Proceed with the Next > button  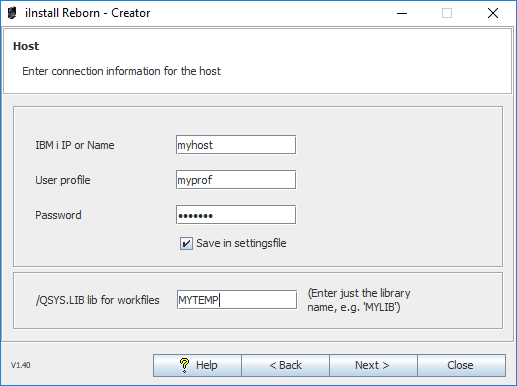tap(373, 365)
